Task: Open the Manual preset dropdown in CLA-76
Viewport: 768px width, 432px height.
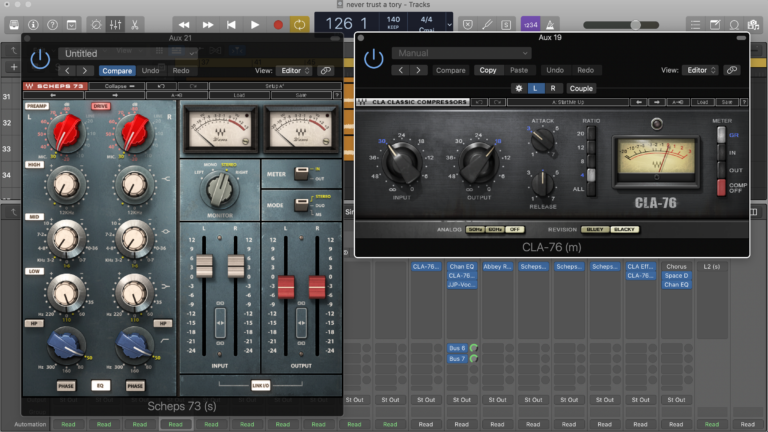Action: pyautogui.click(x=462, y=53)
